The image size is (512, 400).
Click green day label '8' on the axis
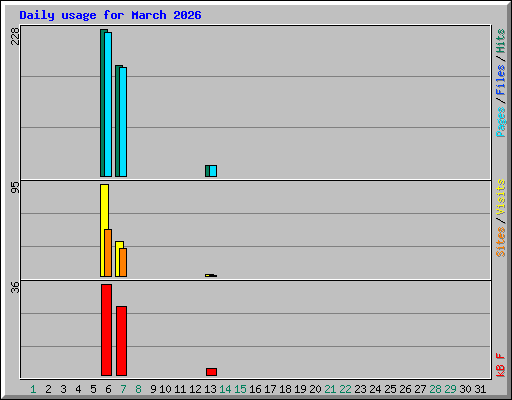pos(138,389)
